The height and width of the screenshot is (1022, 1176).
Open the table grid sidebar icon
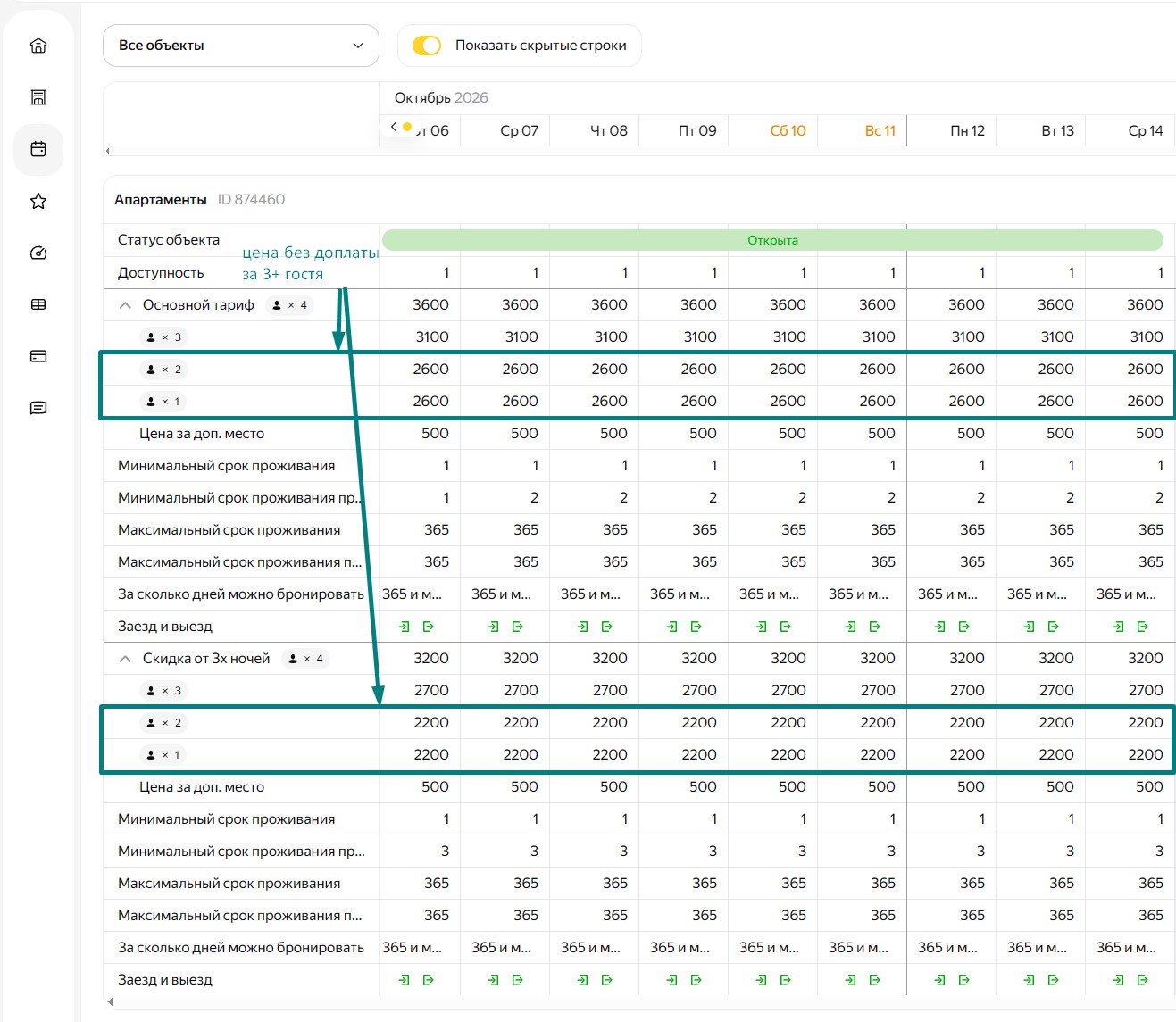[x=38, y=304]
